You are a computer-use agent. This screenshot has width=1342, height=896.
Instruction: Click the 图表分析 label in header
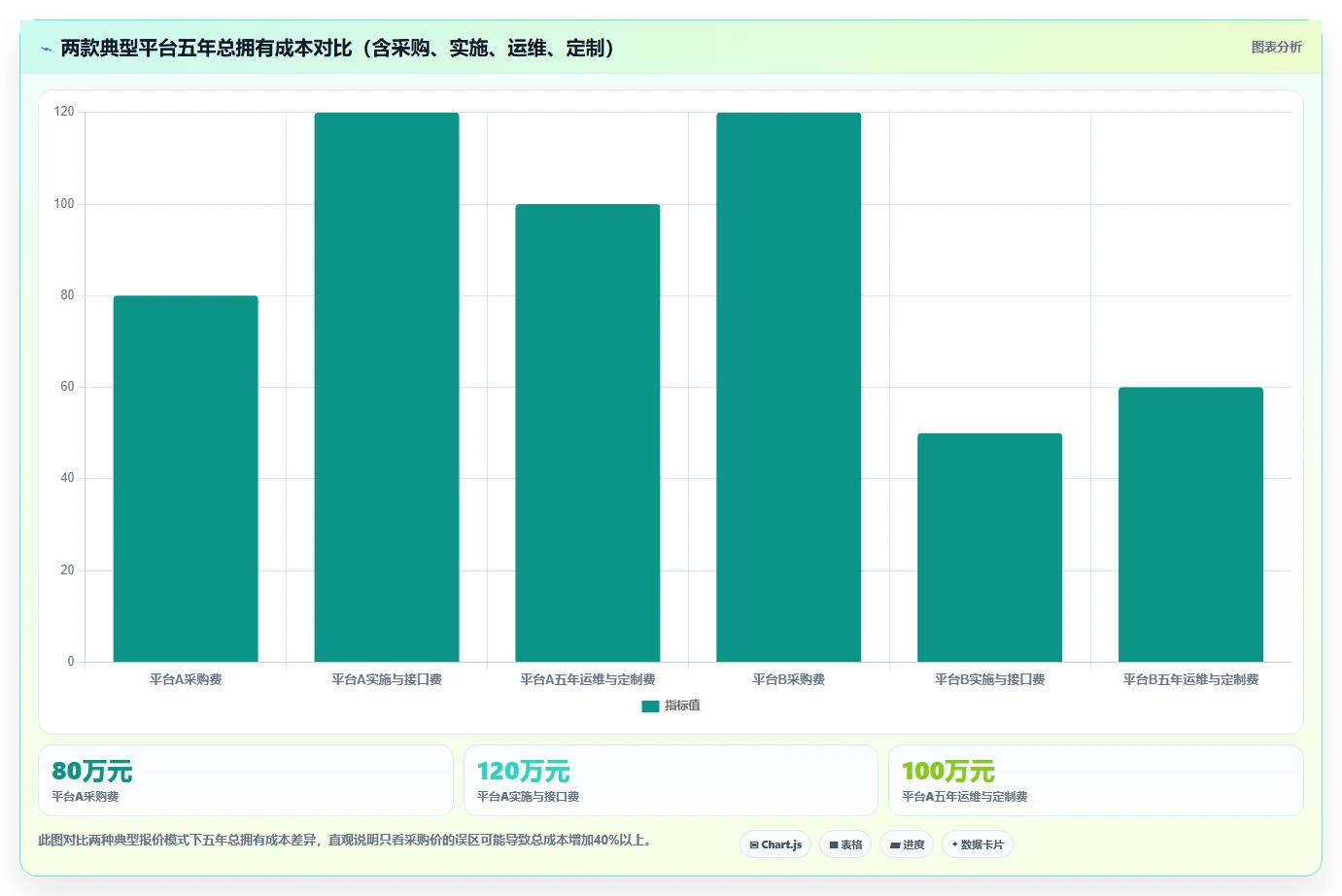coord(1276,47)
